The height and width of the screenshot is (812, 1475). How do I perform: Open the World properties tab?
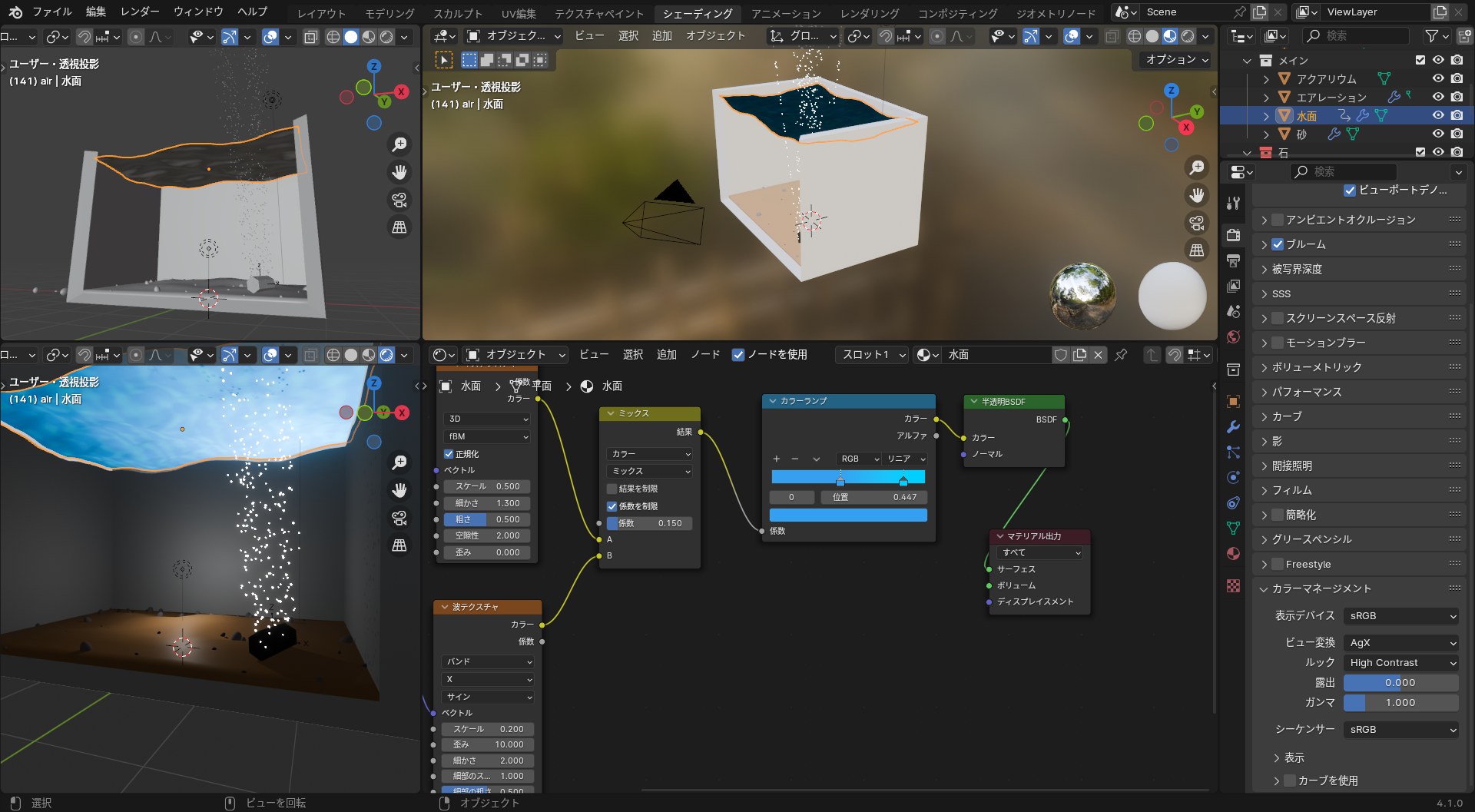[x=1233, y=336]
